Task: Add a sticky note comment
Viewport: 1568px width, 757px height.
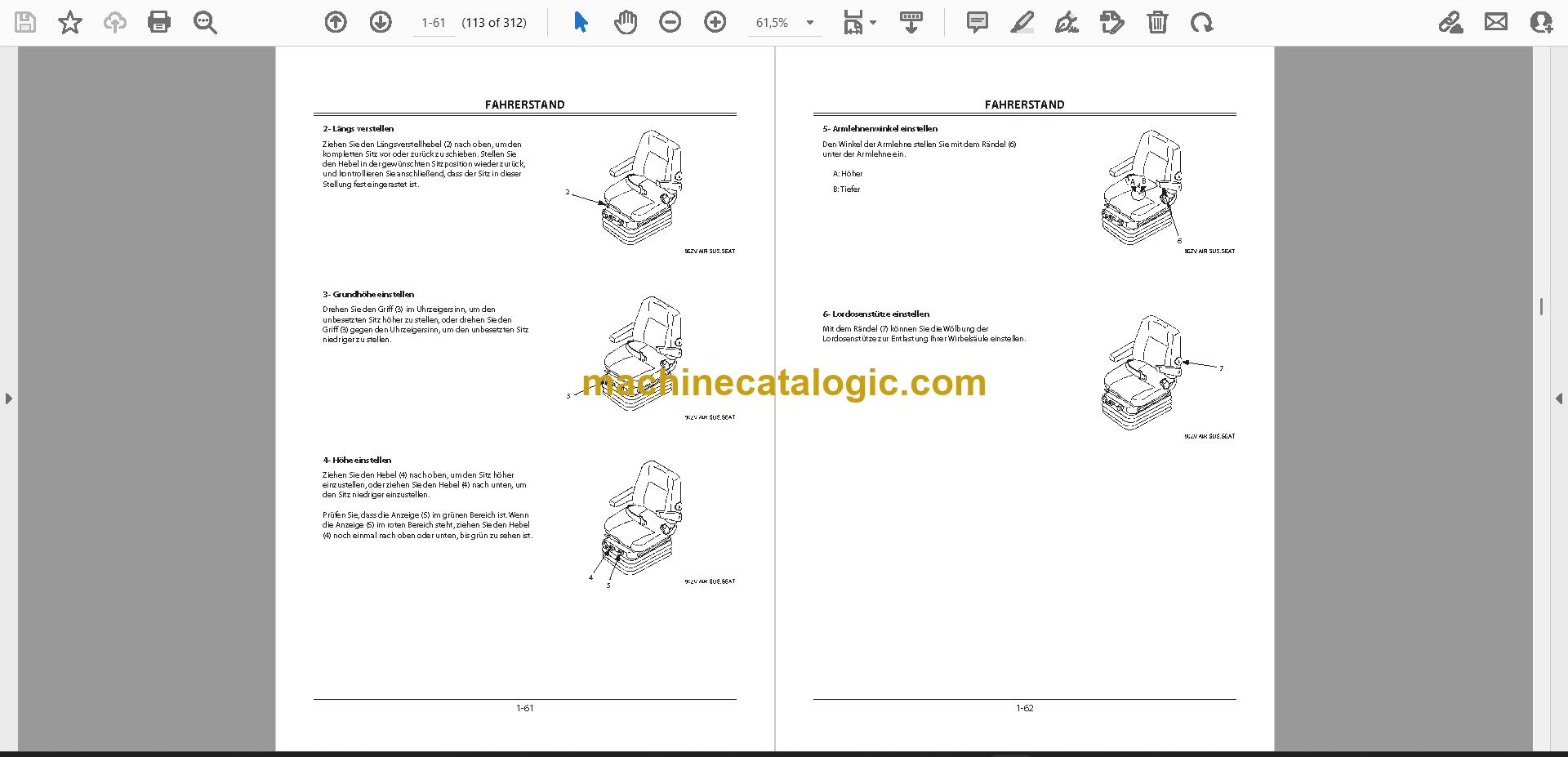Action: click(x=977, y=22)
